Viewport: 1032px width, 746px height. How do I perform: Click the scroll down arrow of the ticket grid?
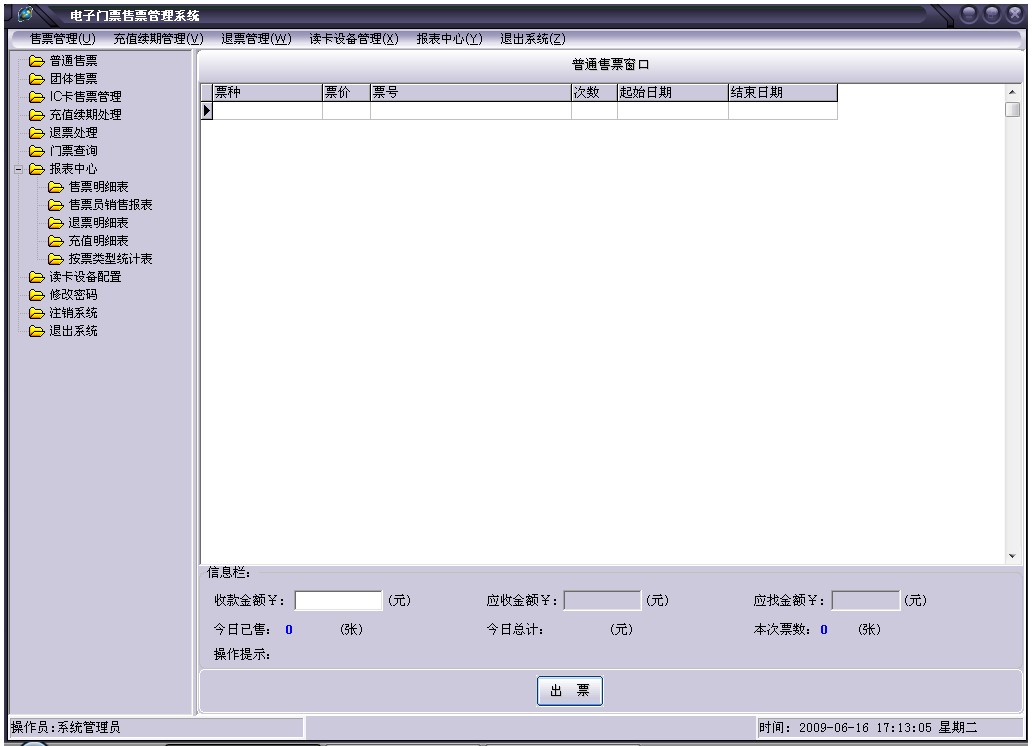pos(1012,556)
